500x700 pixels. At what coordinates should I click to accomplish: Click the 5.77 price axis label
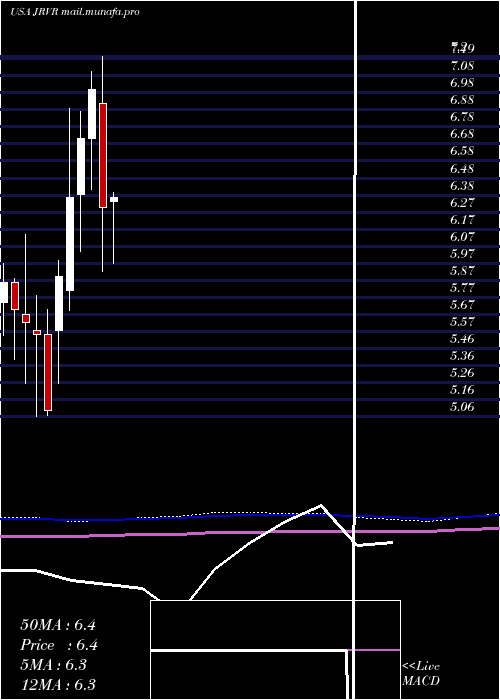coord(462,288)
